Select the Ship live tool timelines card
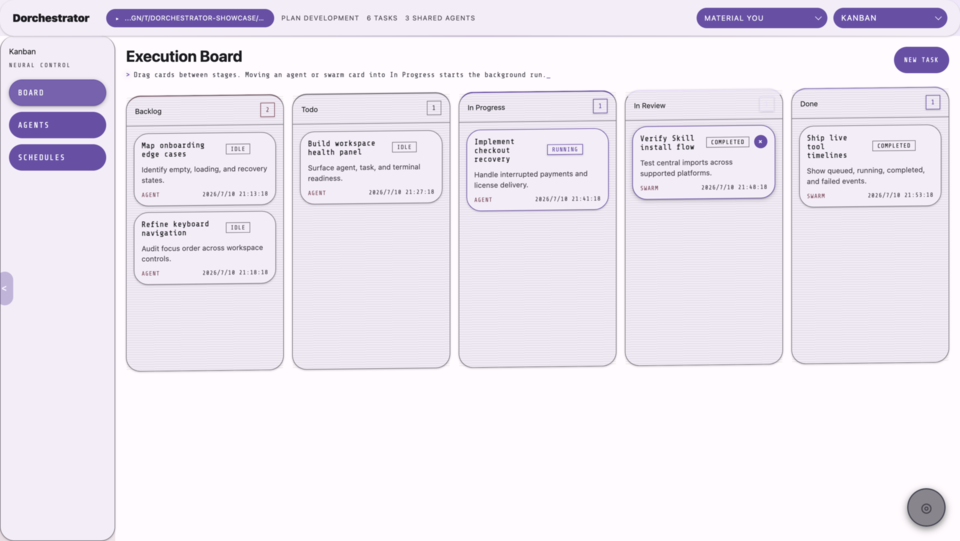 tap(870, 166)
